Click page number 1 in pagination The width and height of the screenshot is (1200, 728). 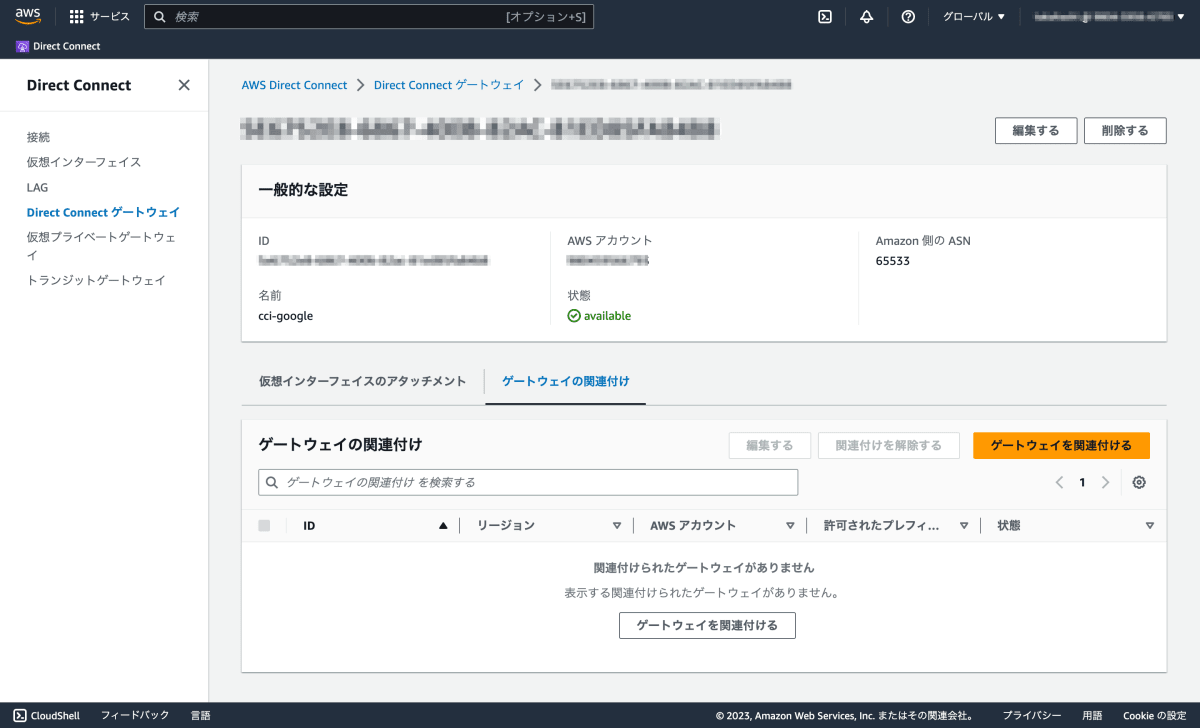[x=1082, y=482]
